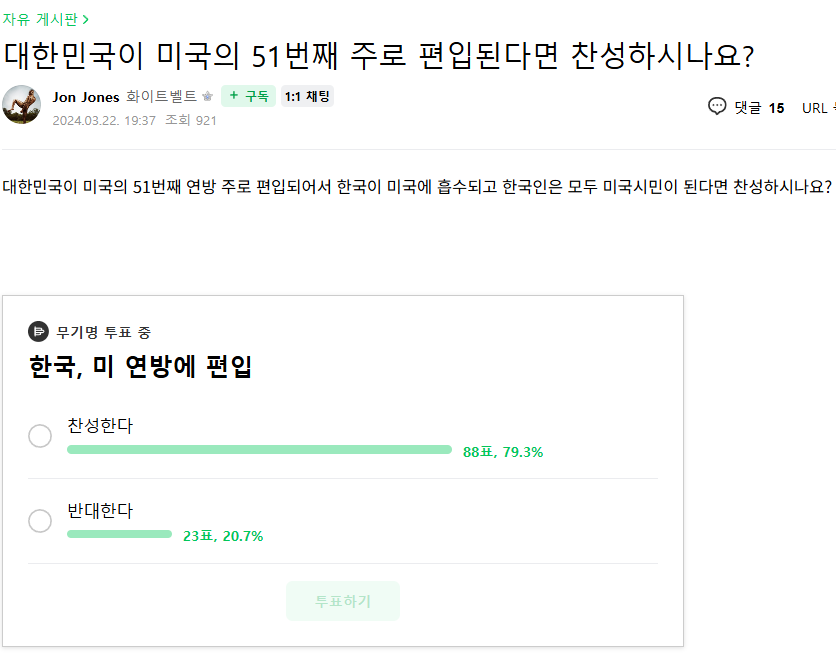The height and width of the screenshot is (662, 836).
Task: Select the 반대한다 radio button
Action: [40, 521]
